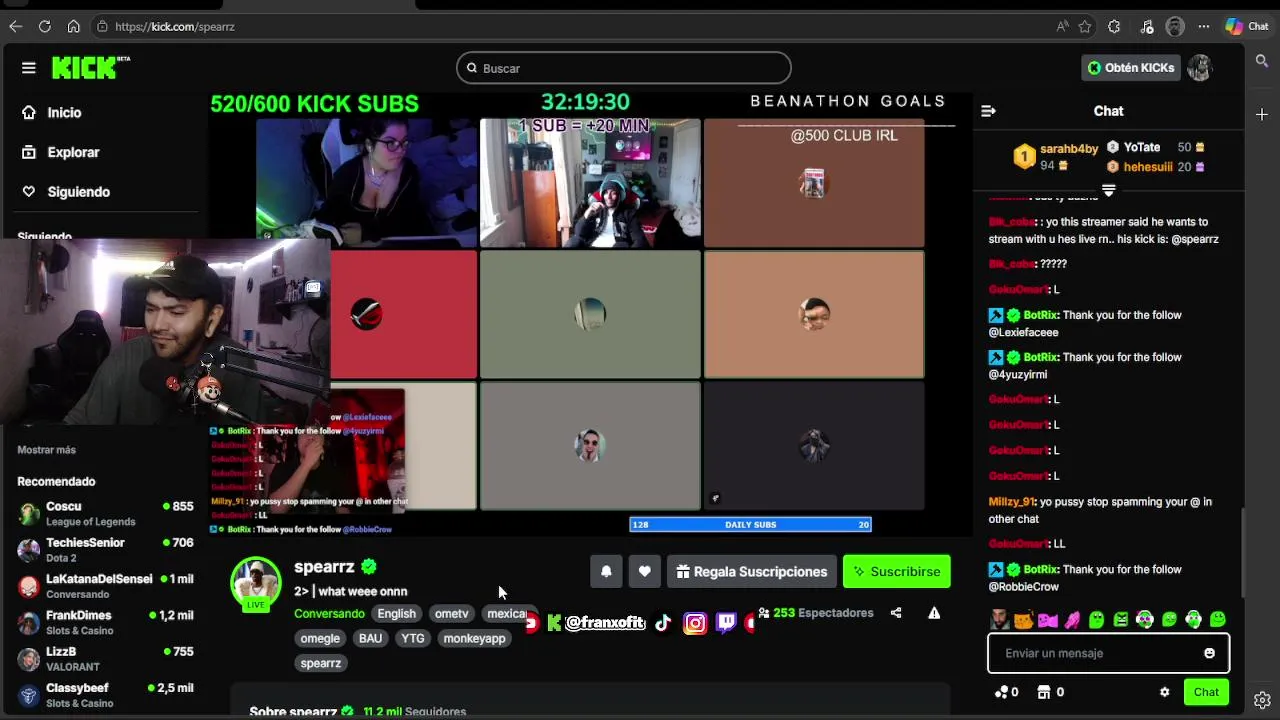Collapse the chat panel with arrow icon
1280x720 pixels.
pyautogui.click(x=988, y=111)
